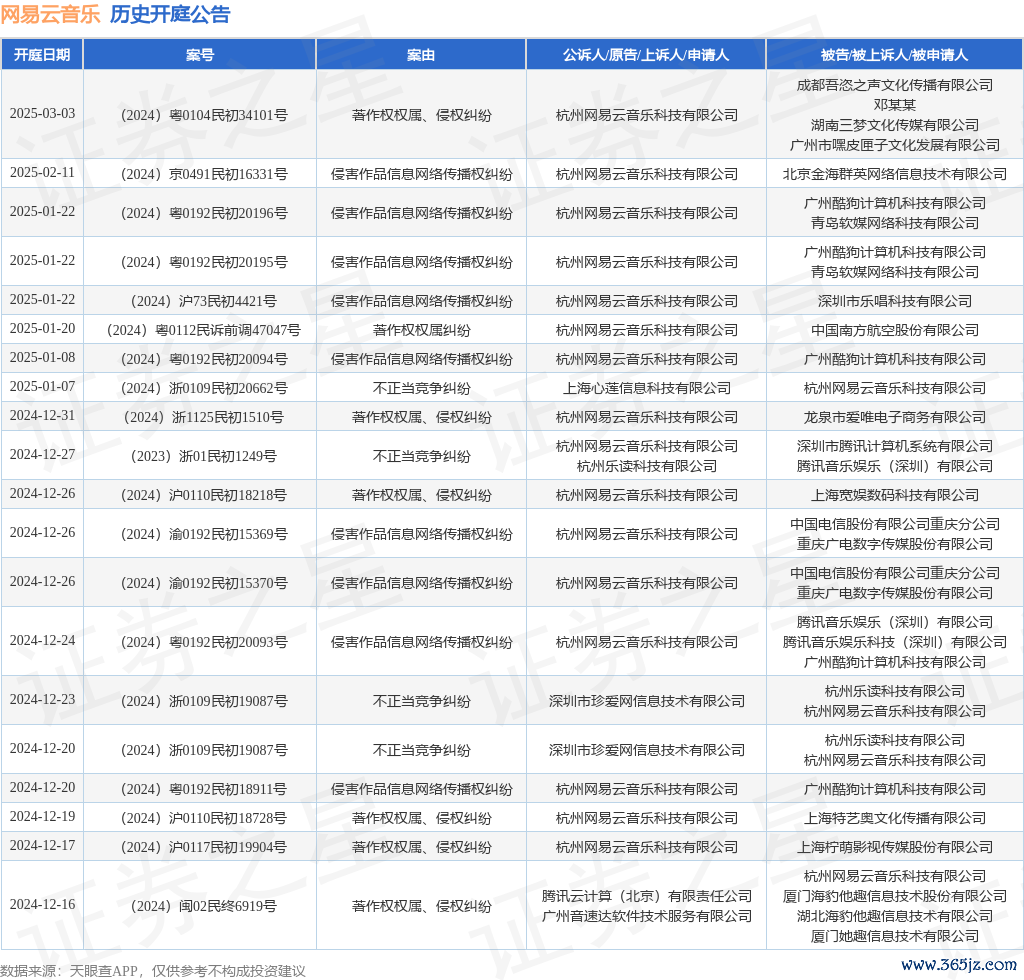Click 湖南三梦文化传媒有限公司 in the defendant column
1024x980 pixels.
coord(895,125)
